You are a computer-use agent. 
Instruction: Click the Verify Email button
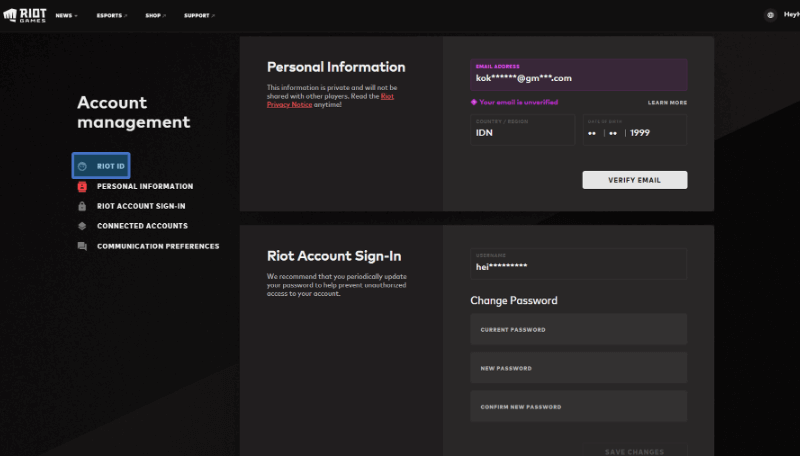pos(635,180)
